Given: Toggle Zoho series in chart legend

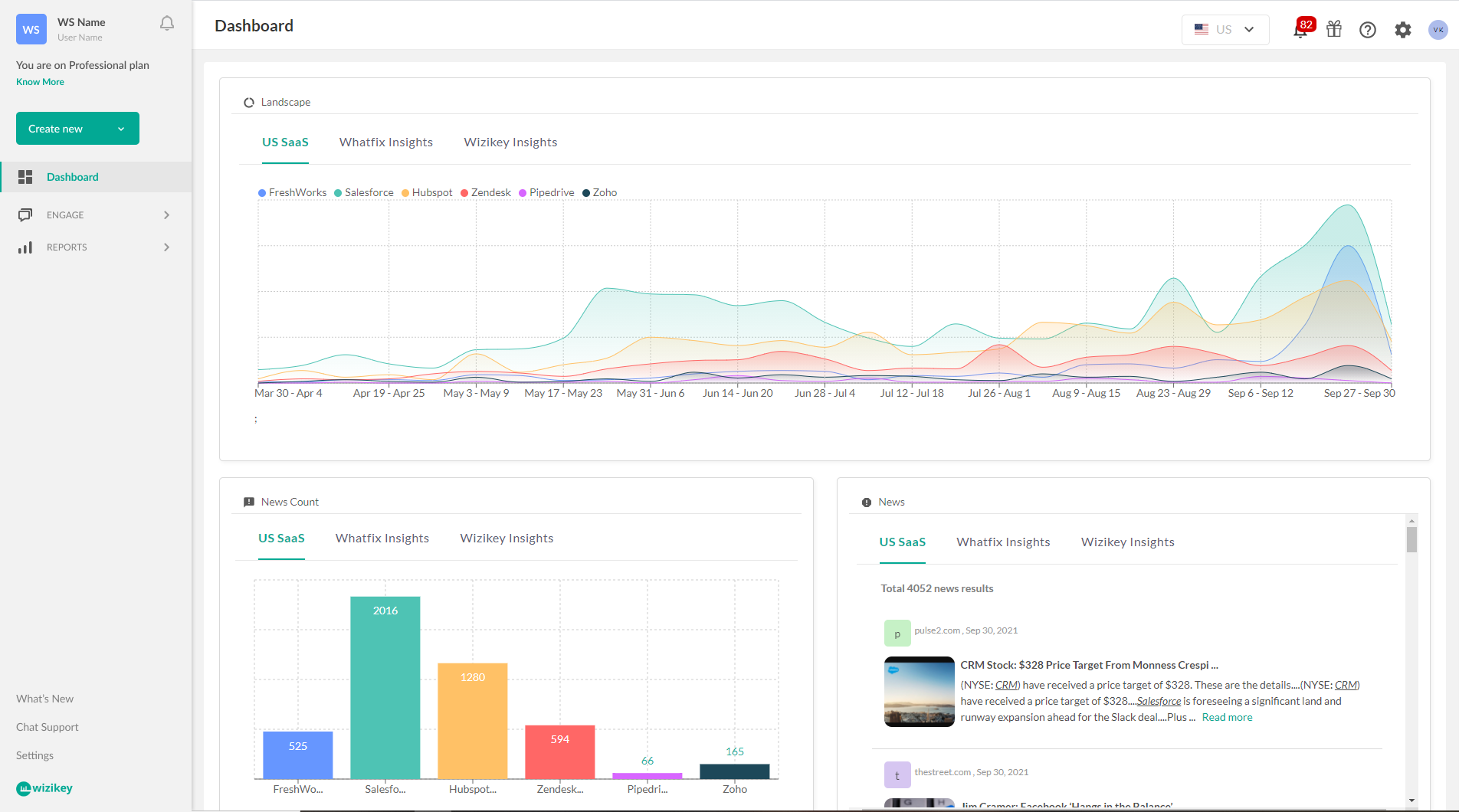Looking at the screenshot, I should [600, 193].
